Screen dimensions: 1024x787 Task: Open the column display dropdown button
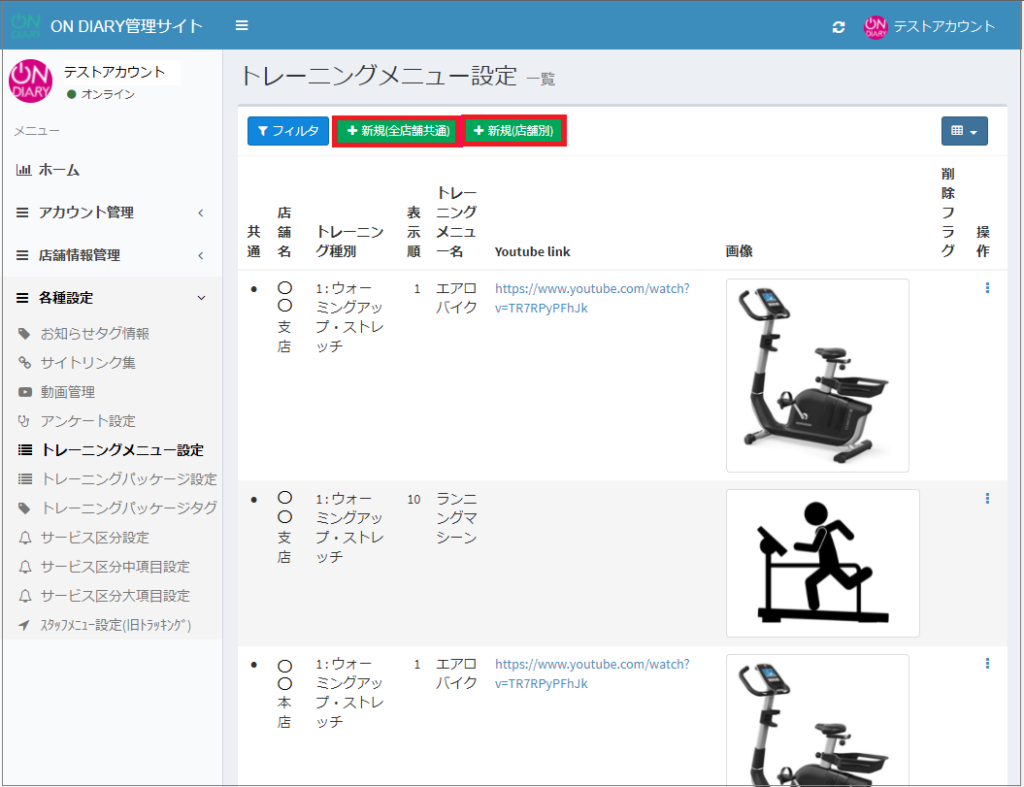point(964,131)
